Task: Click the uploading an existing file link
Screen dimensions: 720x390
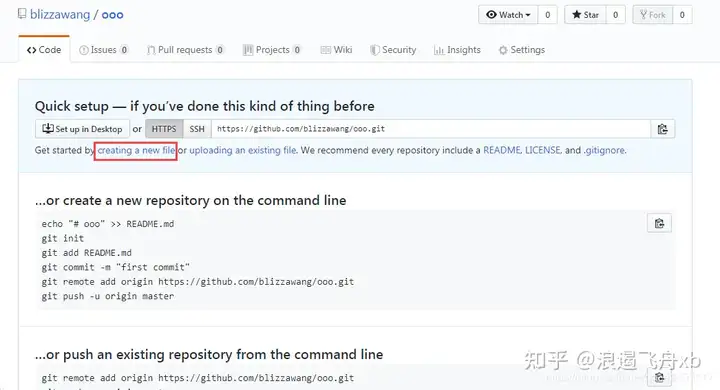Action: (x=242, y=150)
